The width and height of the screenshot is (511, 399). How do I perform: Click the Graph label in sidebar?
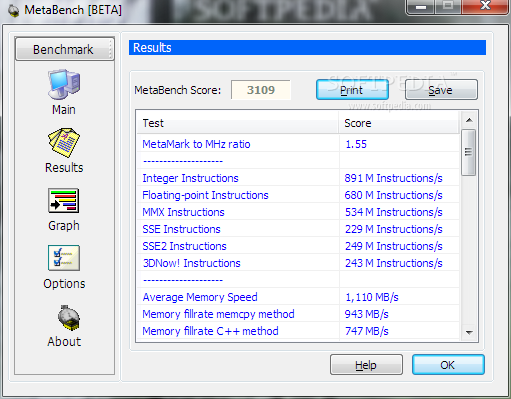click(64, 226)
